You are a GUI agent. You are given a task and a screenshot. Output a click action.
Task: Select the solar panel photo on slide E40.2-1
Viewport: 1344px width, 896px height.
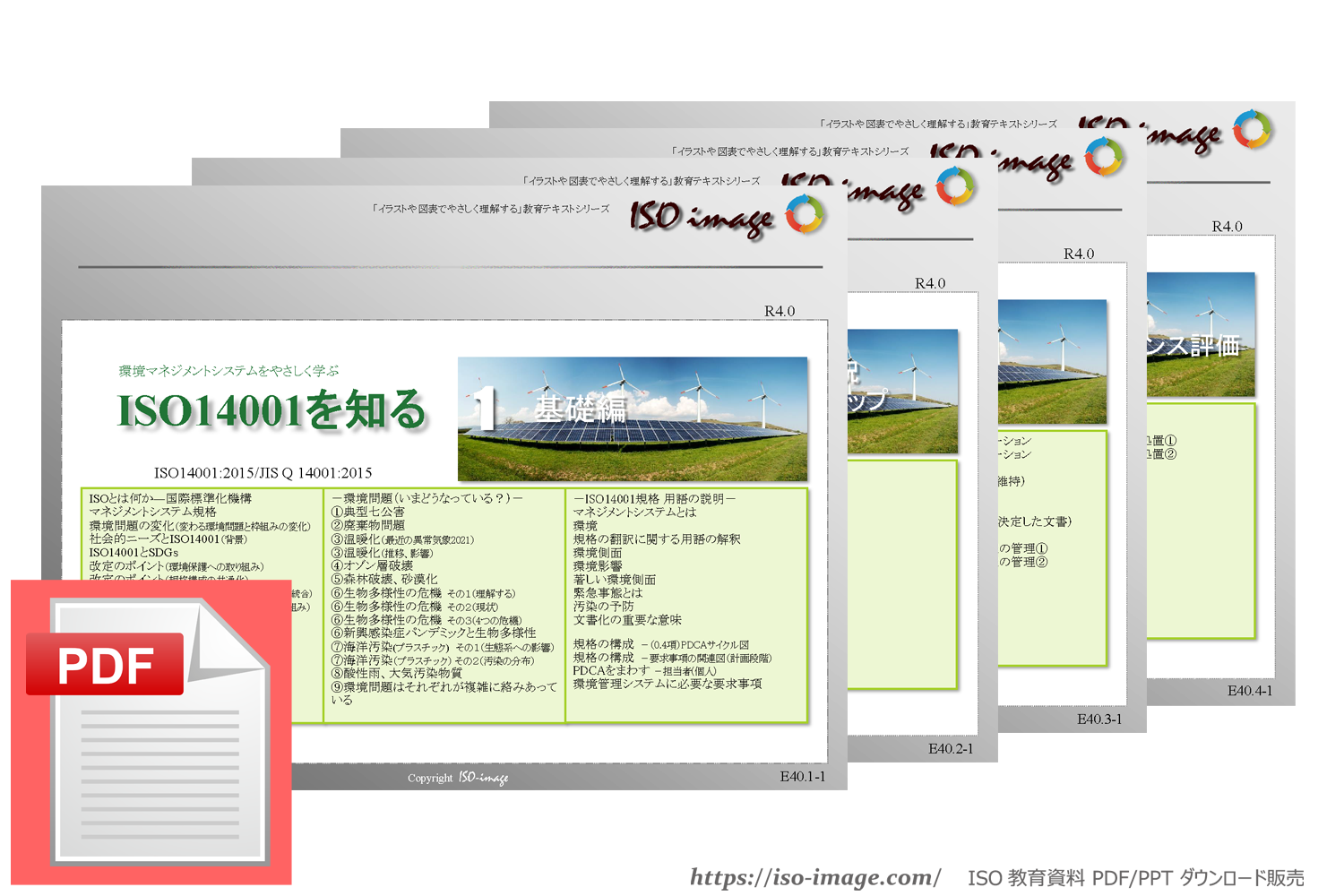[x=901, y=391]
